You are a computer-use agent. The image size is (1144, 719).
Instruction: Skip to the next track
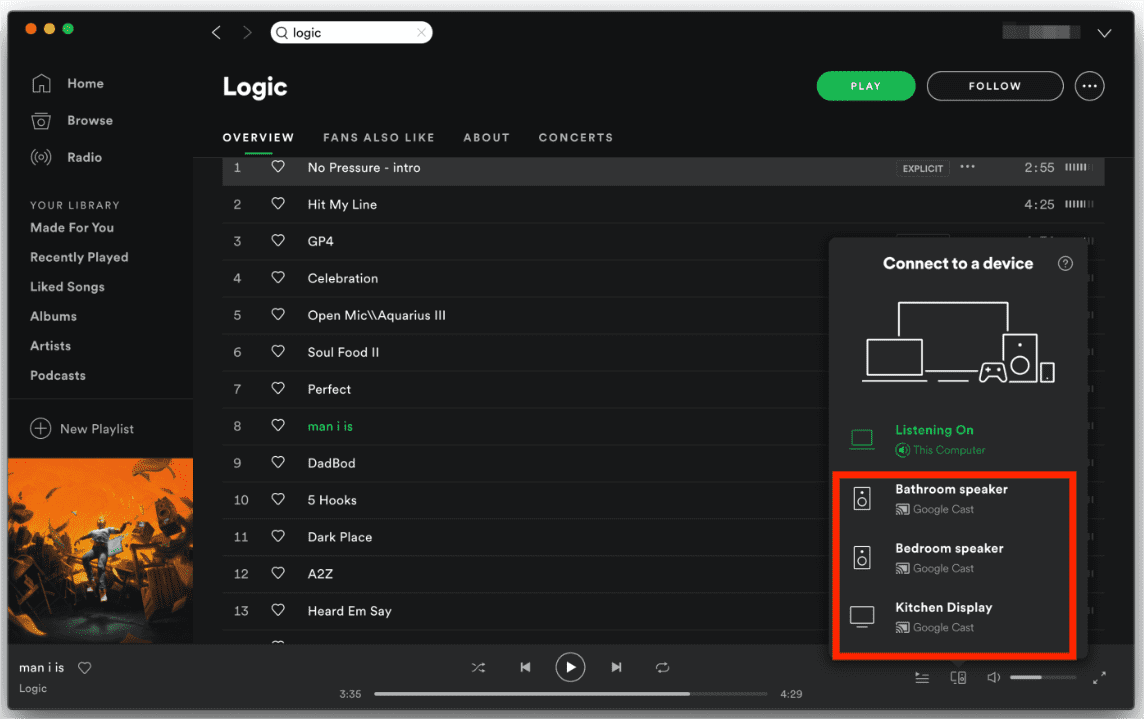(x=617, y=667)
